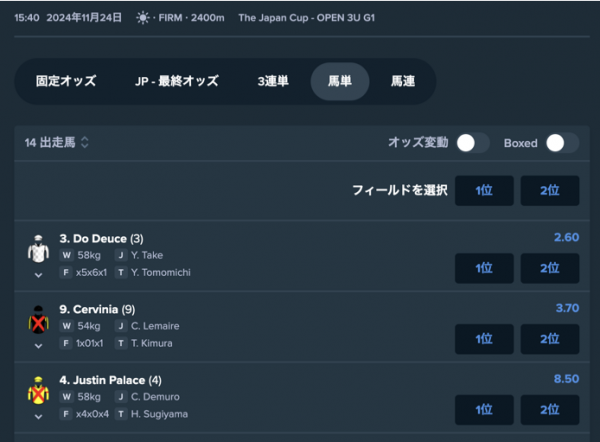Click Cervinia's black and red jockey silk icon
The width and height of the screenshot is (600, 442).
coord(38,320)
